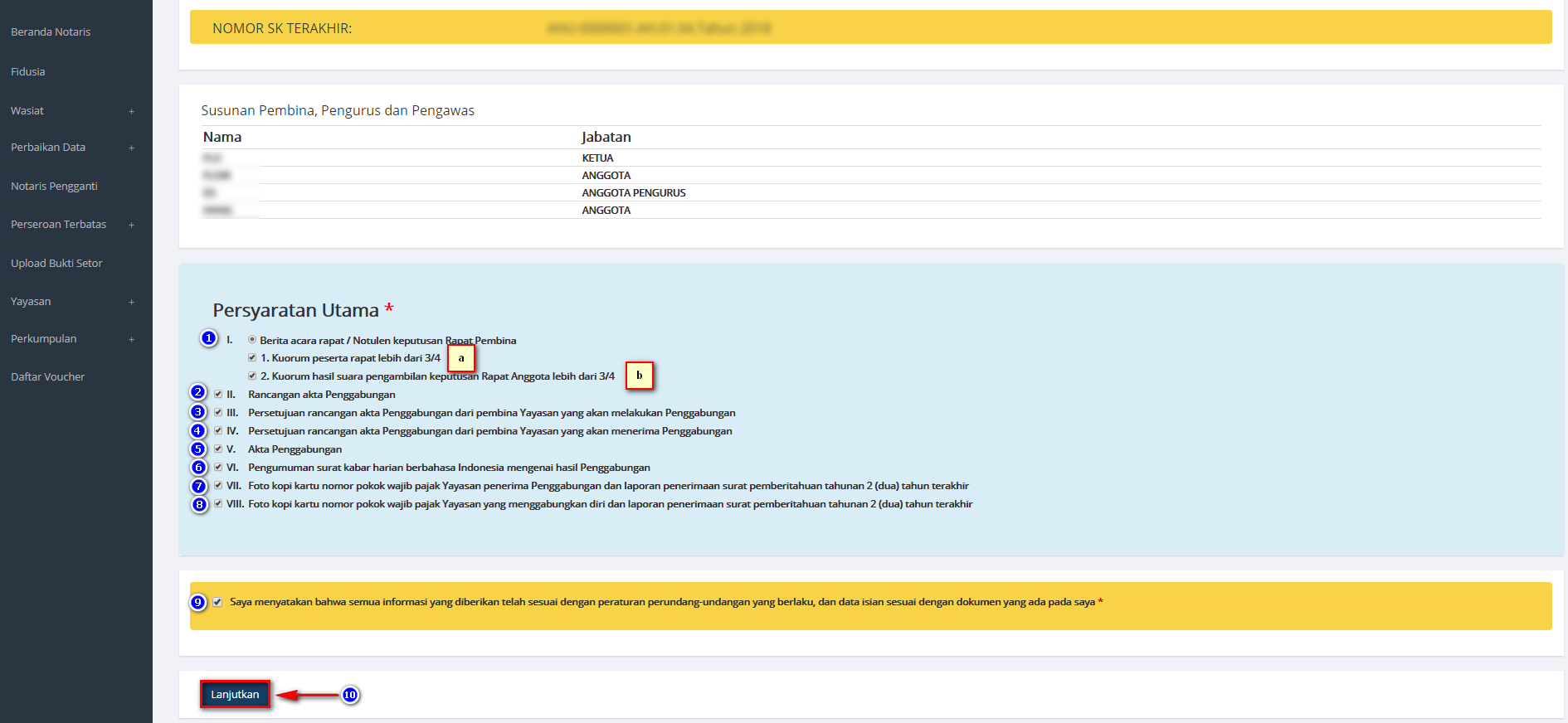Uncheck the Akta Penggabungan checkbox

[218, 449]
